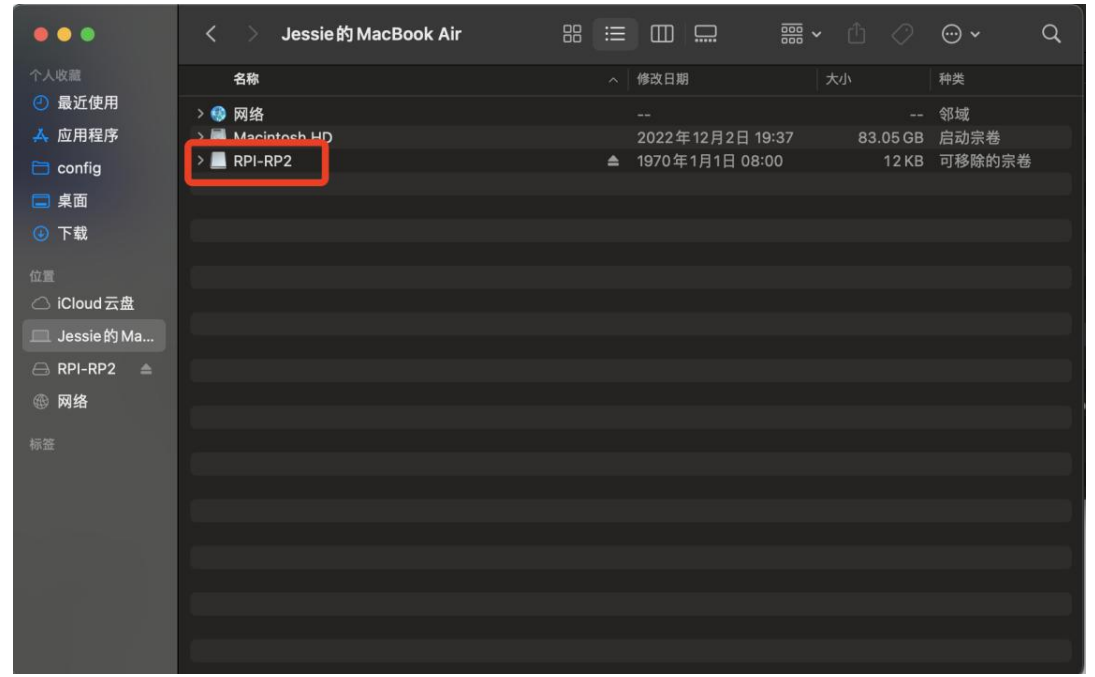Sort by the 修改日期 column header
This screenshot has width=1095, height=677.
pyautogui.click(x=662, y=80)
